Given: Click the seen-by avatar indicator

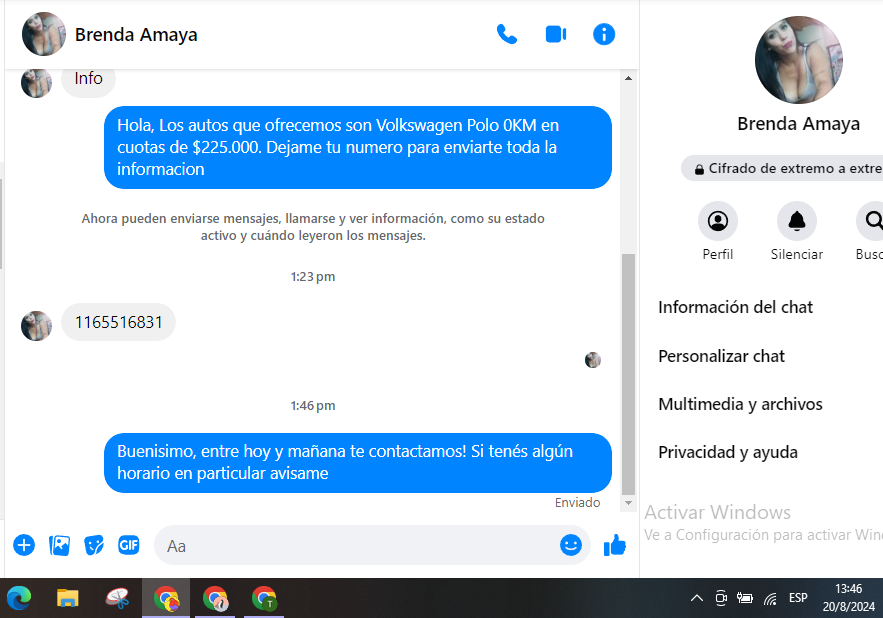Looking at the screenshot, I should pos(592,359).
